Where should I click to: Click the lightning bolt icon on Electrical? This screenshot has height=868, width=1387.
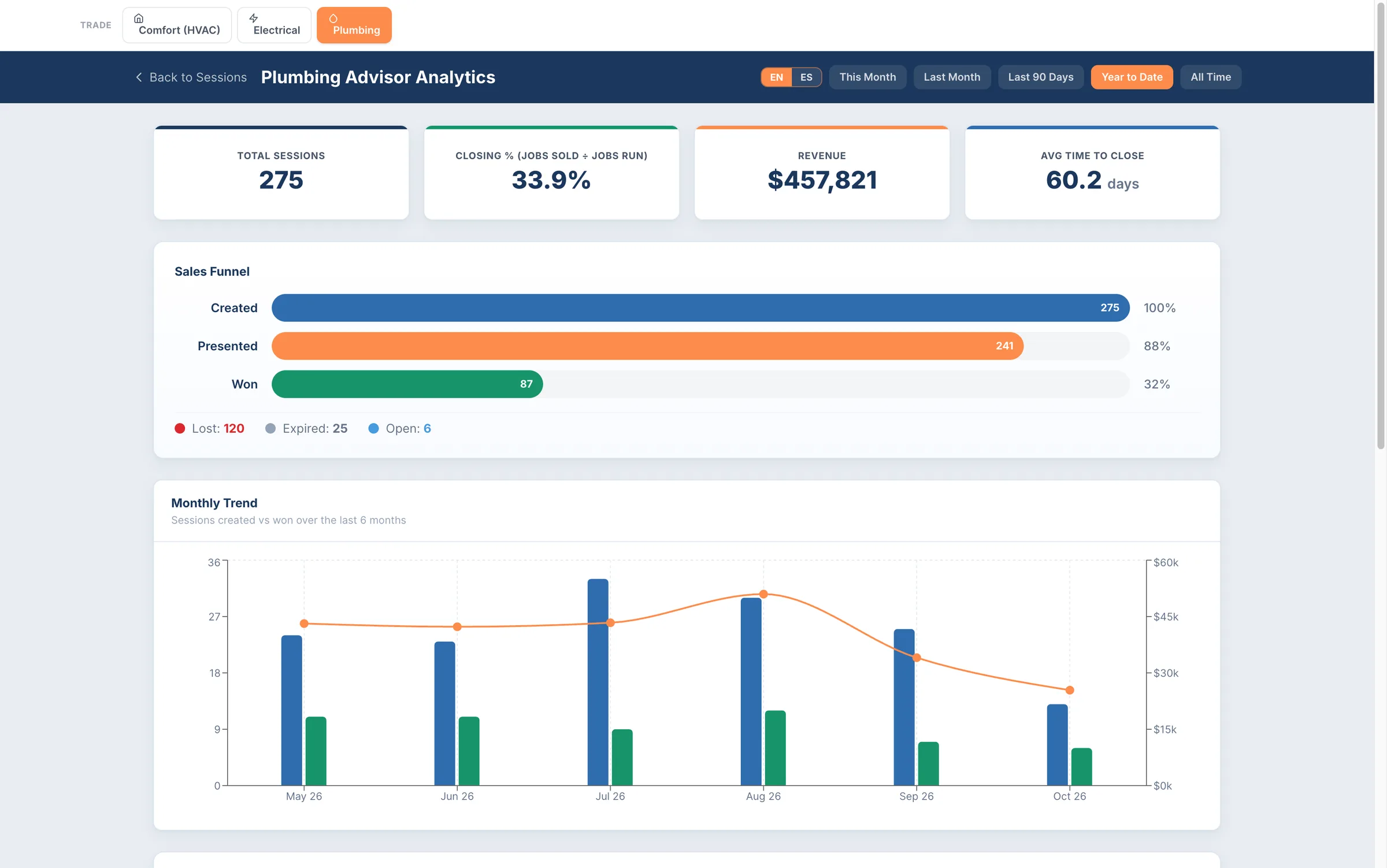[x=253, y=18]
